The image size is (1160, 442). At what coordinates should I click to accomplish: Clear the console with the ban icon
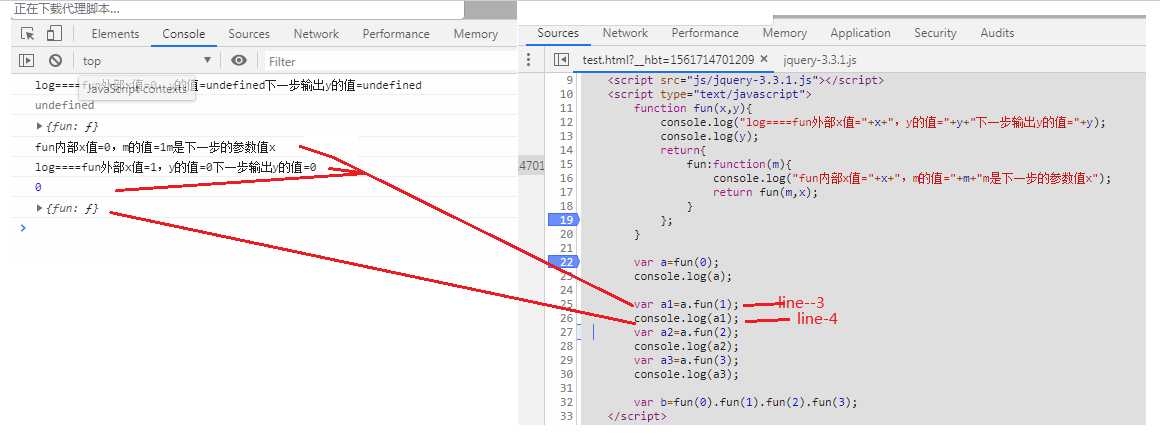pyautogui.click(x=55, y=61)
